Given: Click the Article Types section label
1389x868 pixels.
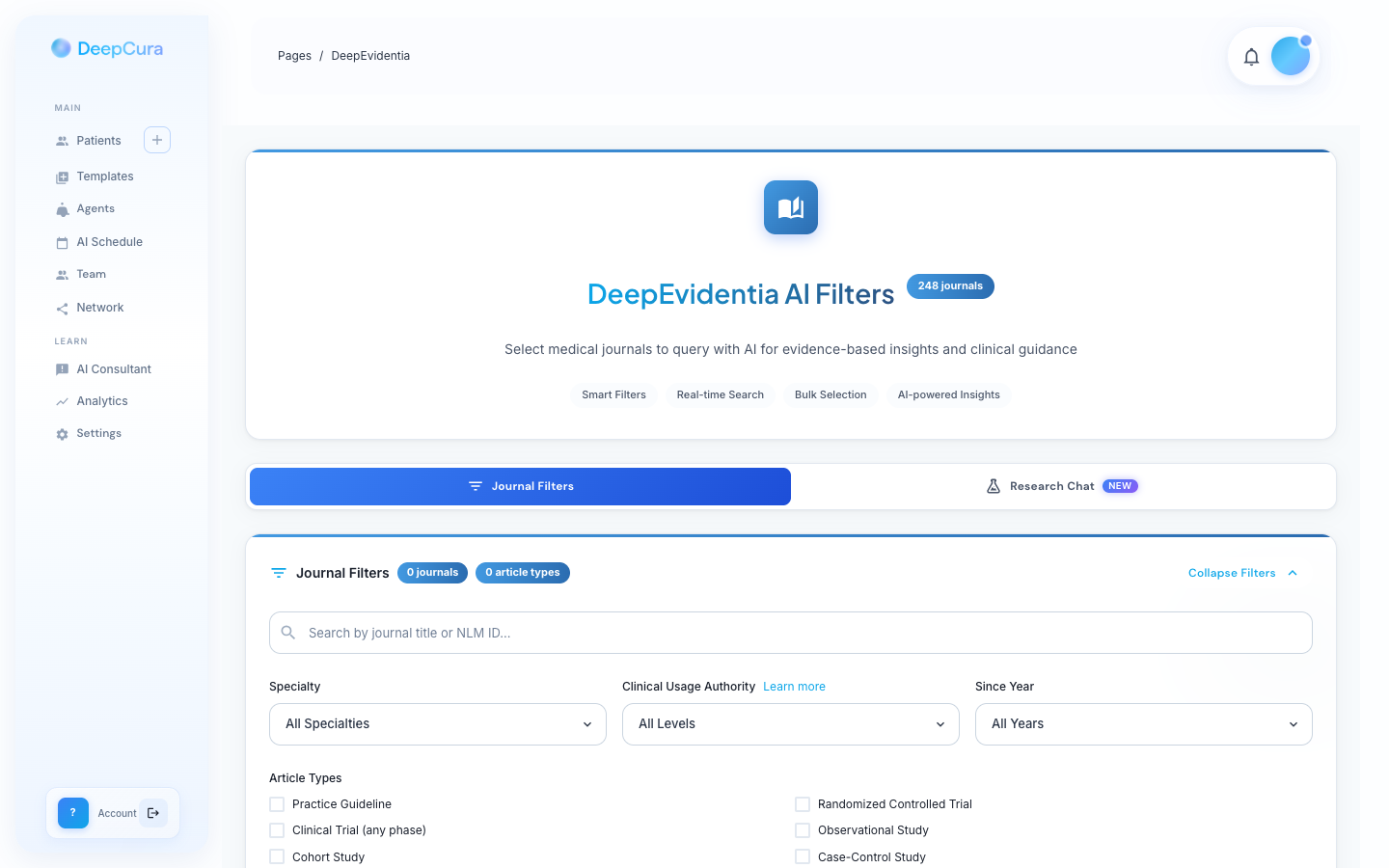Looking at the screenshot, I should (306, 778).
